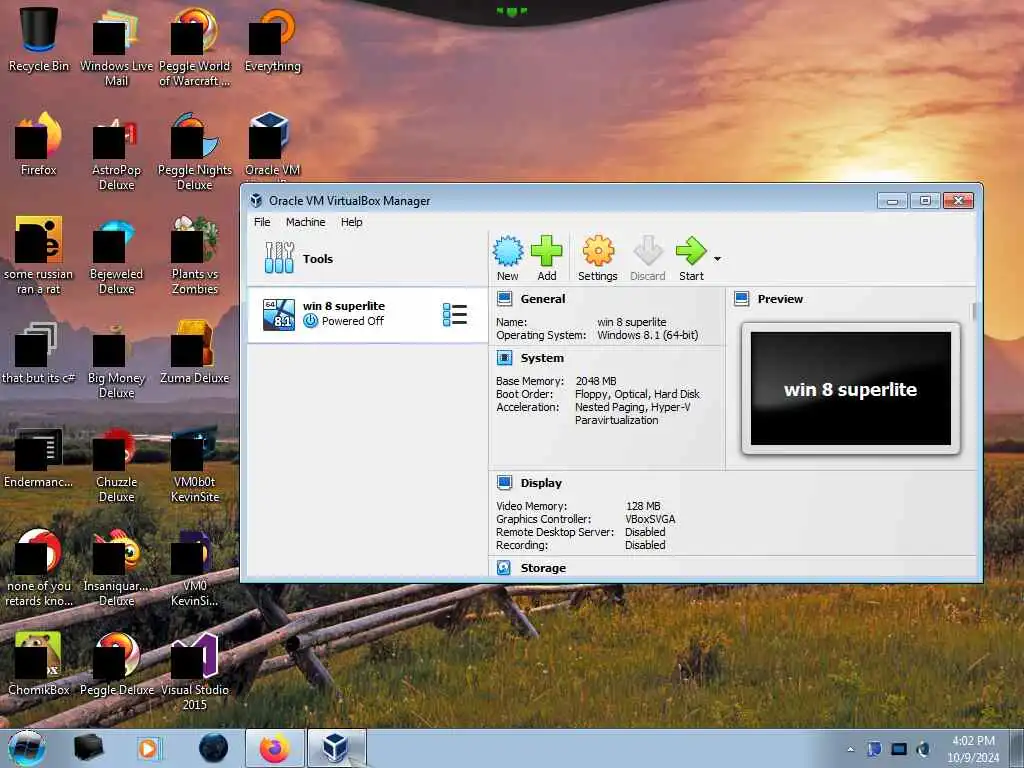Viewport: 1024px width, 768px height.
Task: Select the Chuzzle Deluxe desktop icon
Action: point(116,464)
